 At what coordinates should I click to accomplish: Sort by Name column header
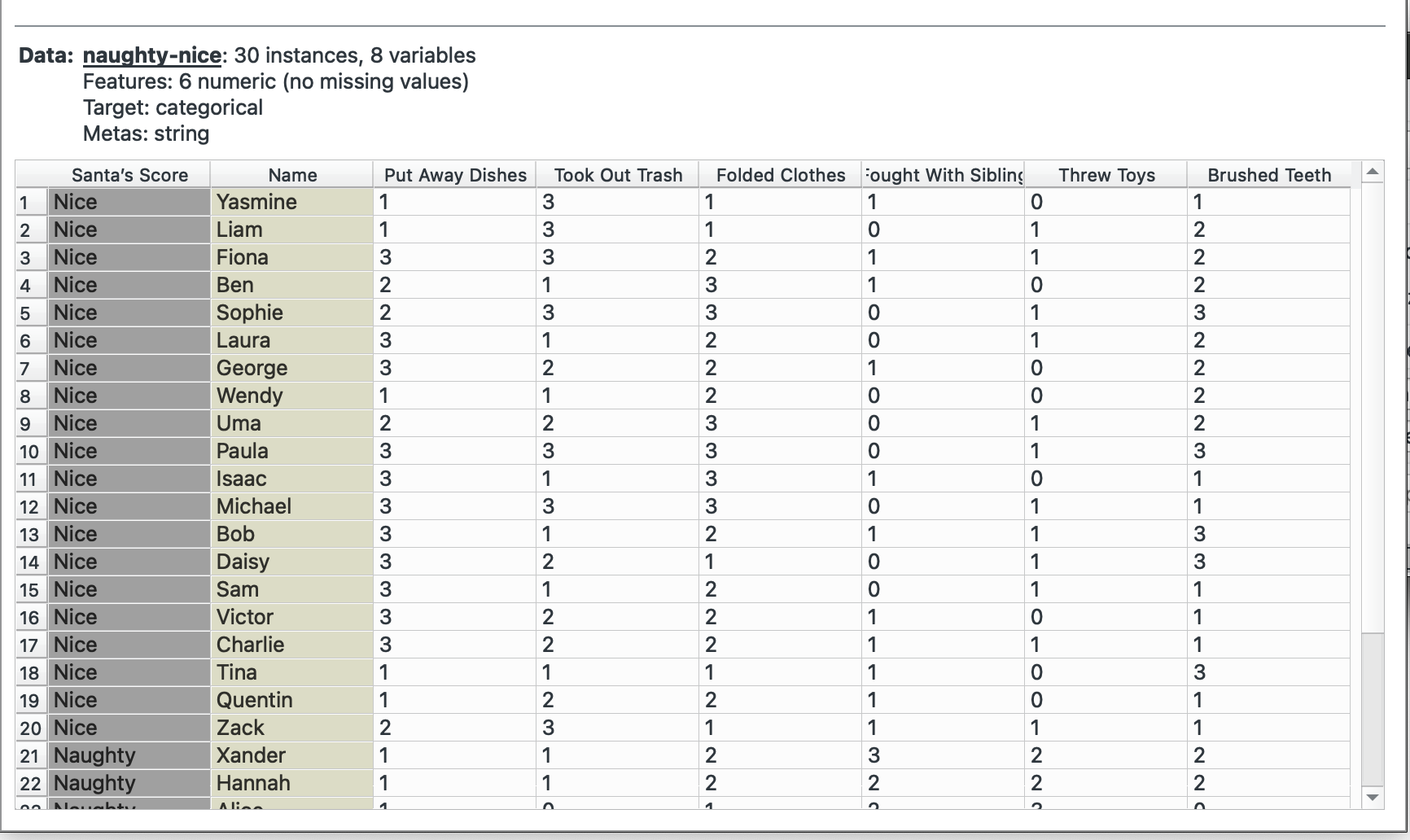(292, 175)
